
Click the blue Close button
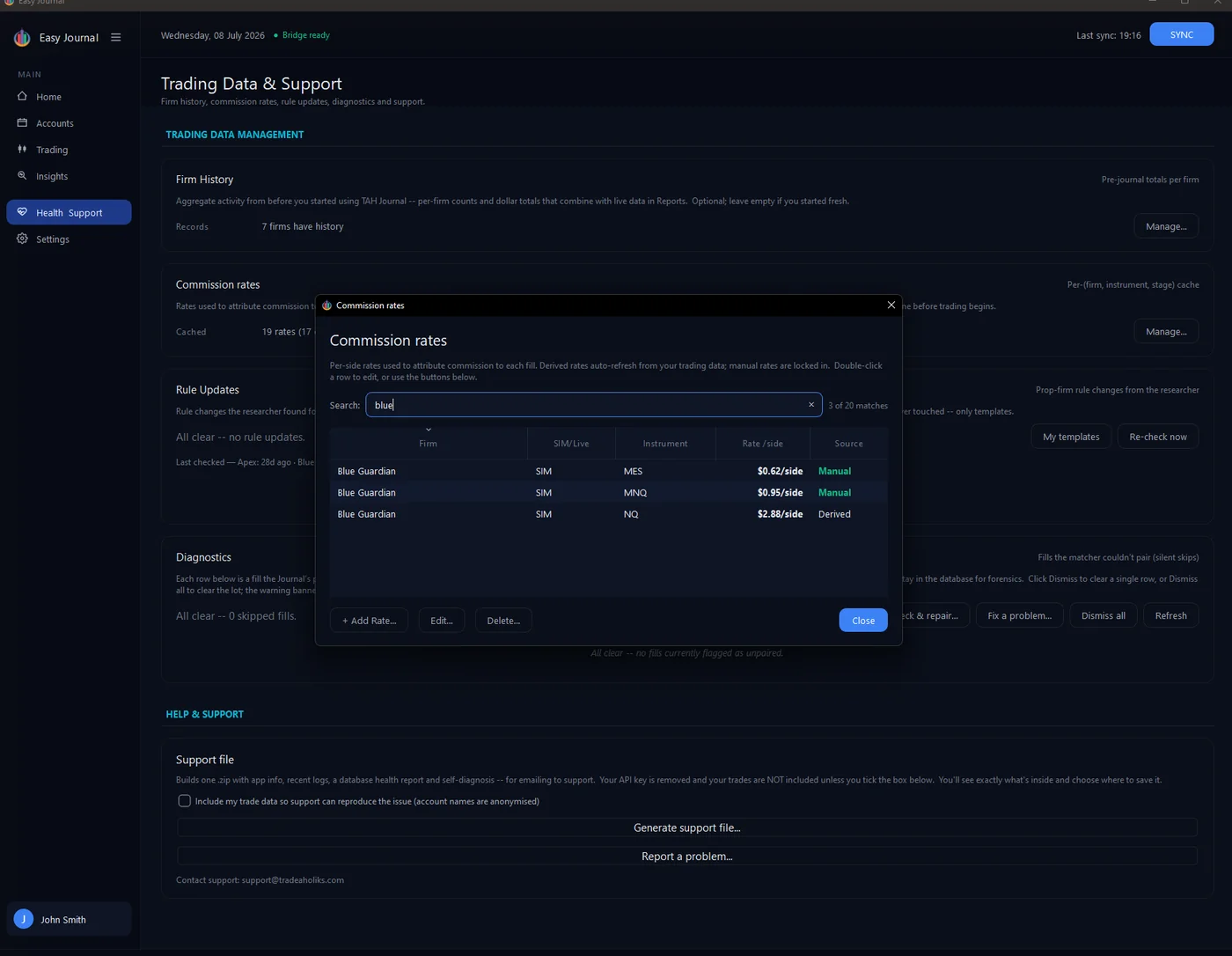pyautogui.click(x=863, y=621)
